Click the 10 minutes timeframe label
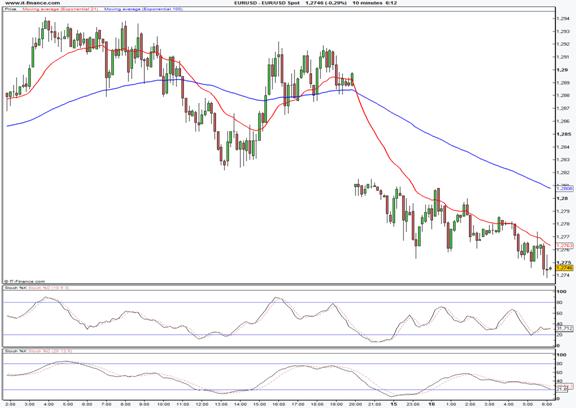Screen dimensions: 576x408 click(x=367, y=3)
